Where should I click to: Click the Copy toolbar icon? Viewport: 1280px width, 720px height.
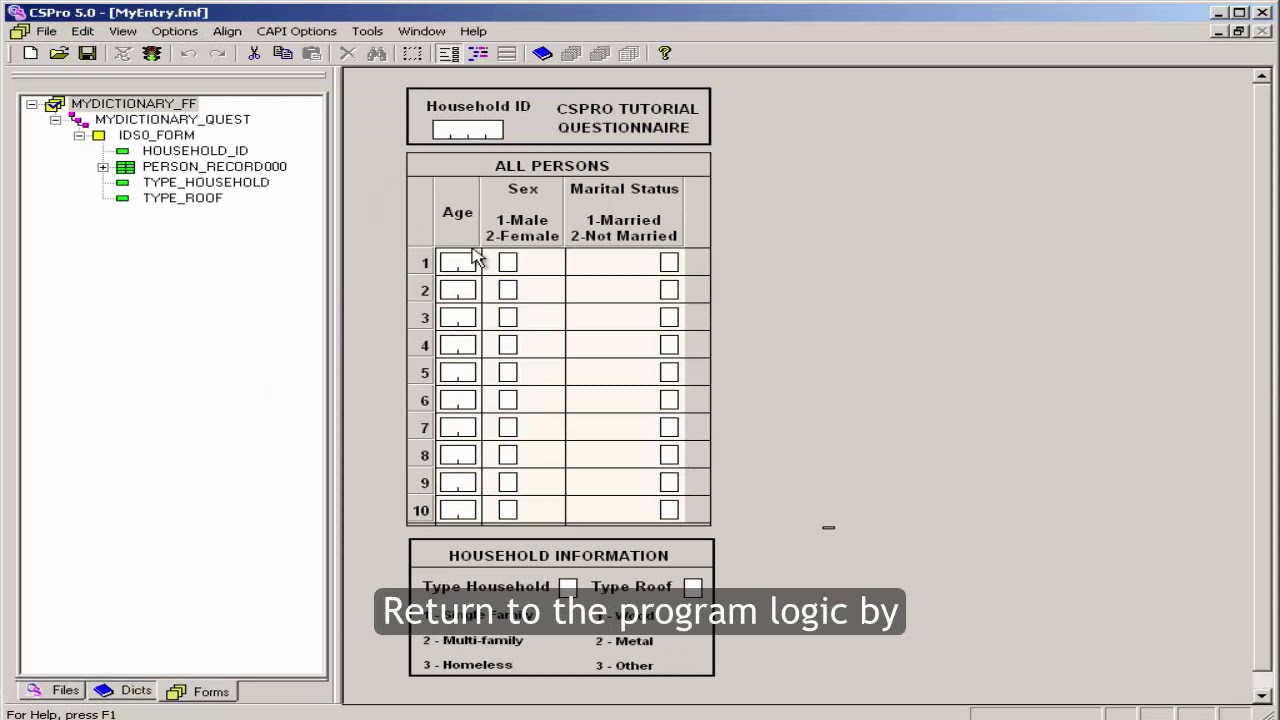click(283, 54)
